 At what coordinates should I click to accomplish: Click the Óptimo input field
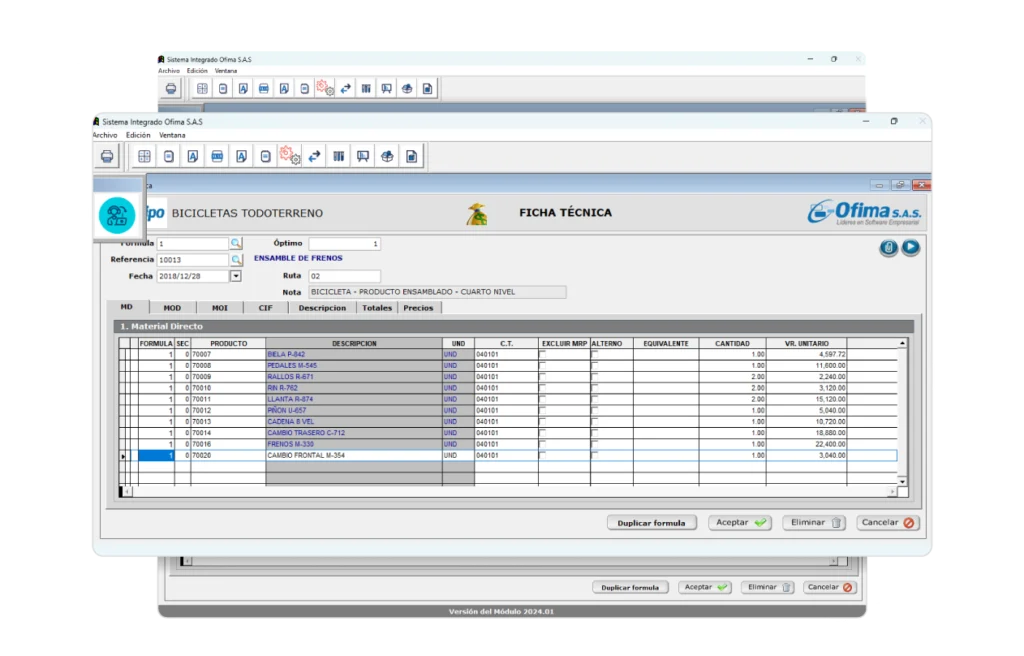tap(344, 243)
